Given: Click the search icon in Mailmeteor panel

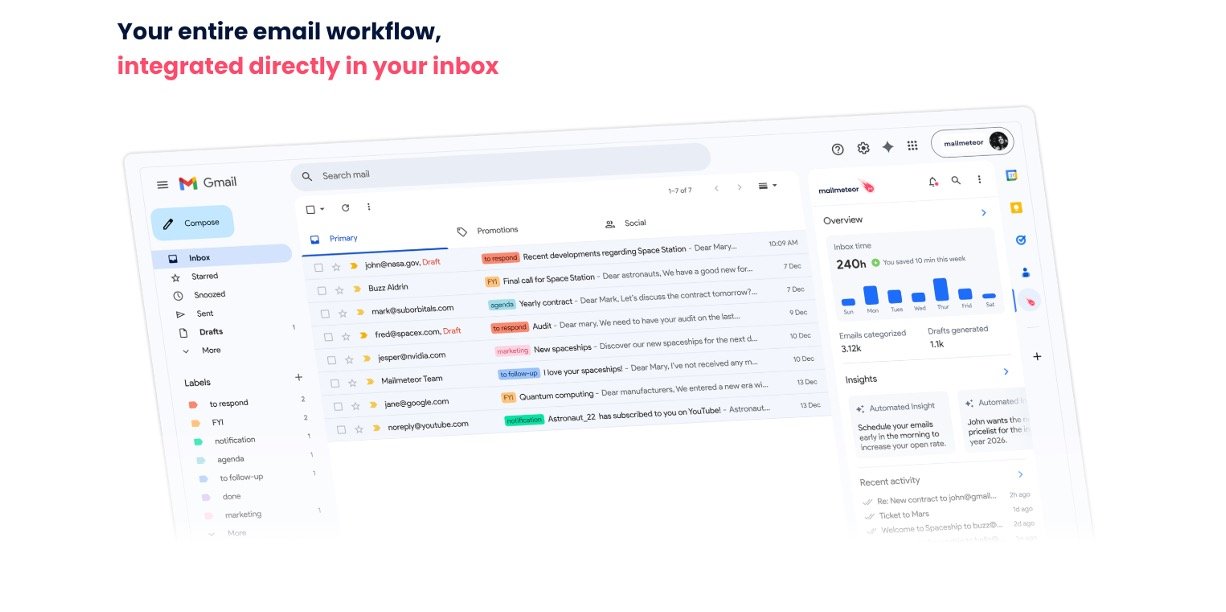Looking at the screenshot, I should [x=955, y=180].
